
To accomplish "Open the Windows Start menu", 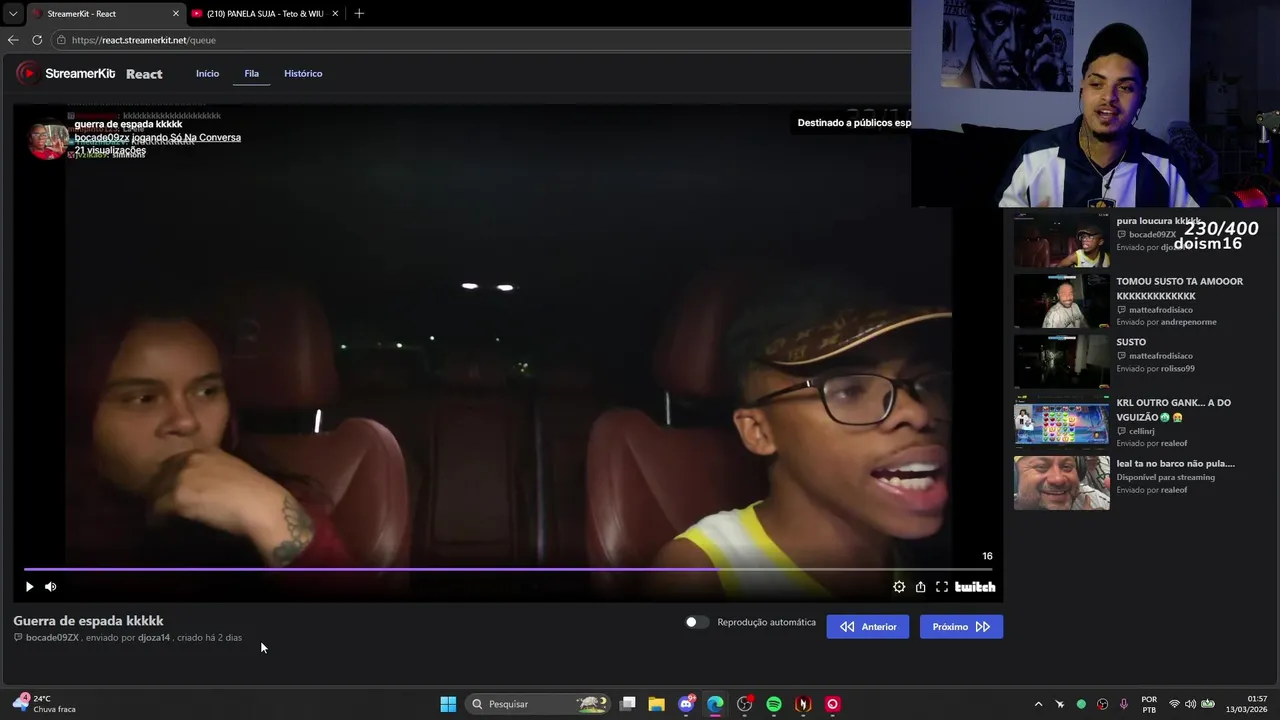I will [x=448, y=704].
